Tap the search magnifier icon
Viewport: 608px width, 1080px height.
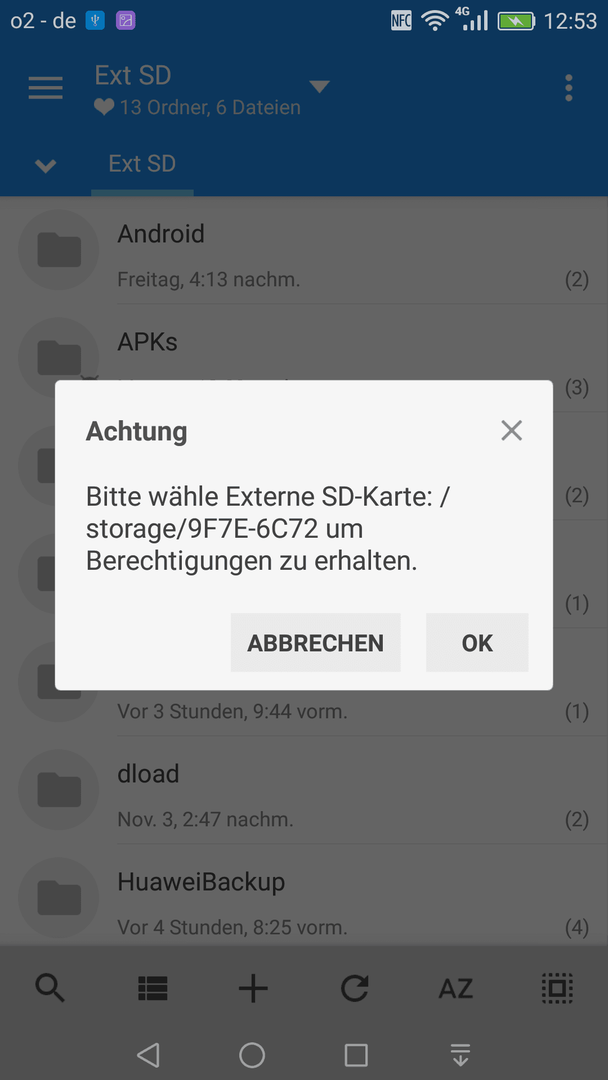point(50,988)
